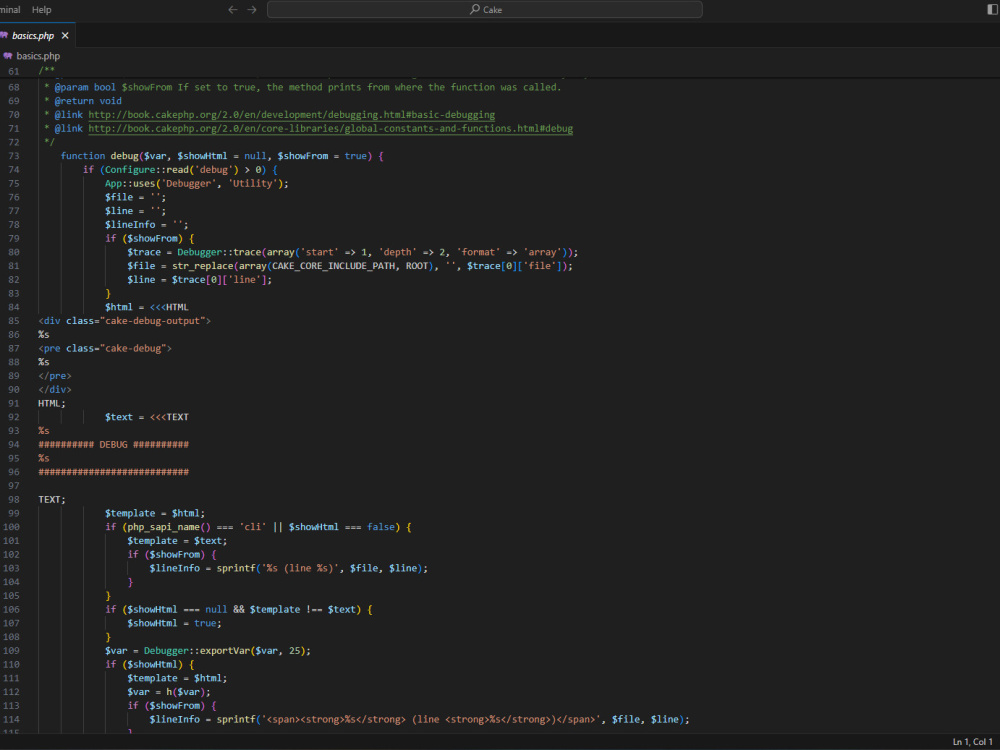The height and width of the screenshot is (750, 1000).
Task: Click line number 73 in gutter
Action: point(13,156)
